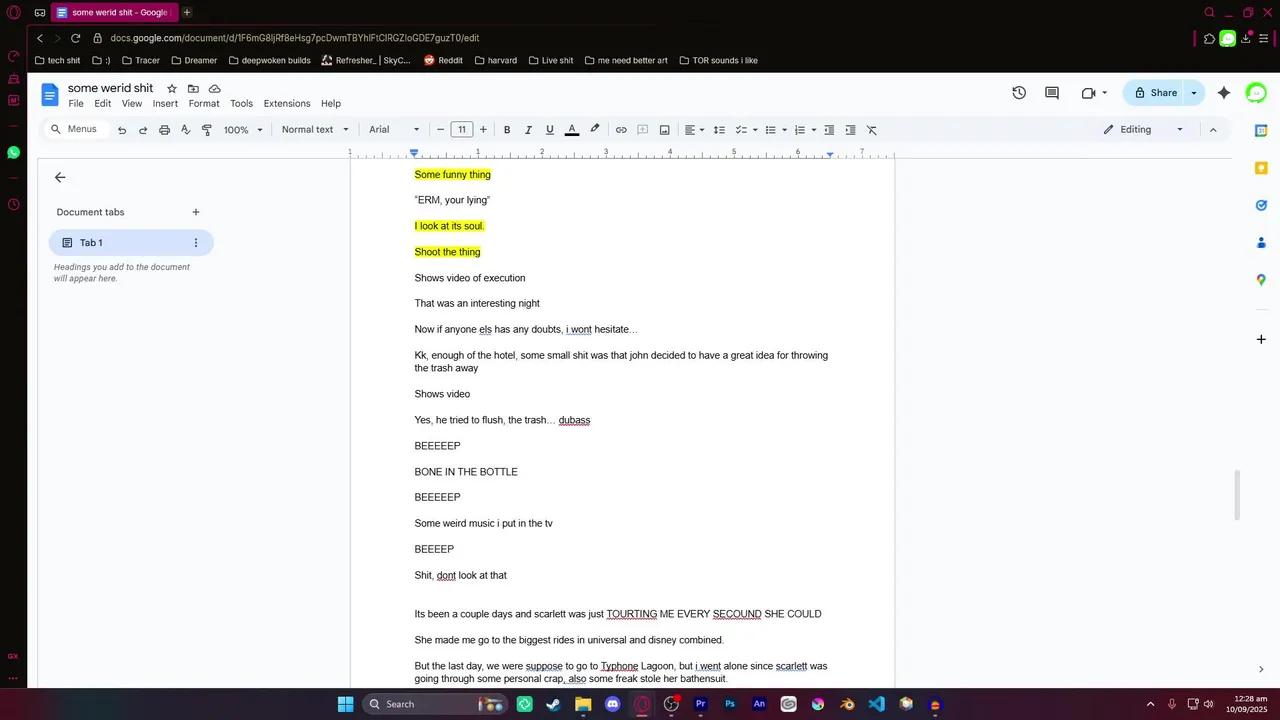Click the Move to folder icon
This screenshot has height=720, width=1280.
(x=193, y=89)
